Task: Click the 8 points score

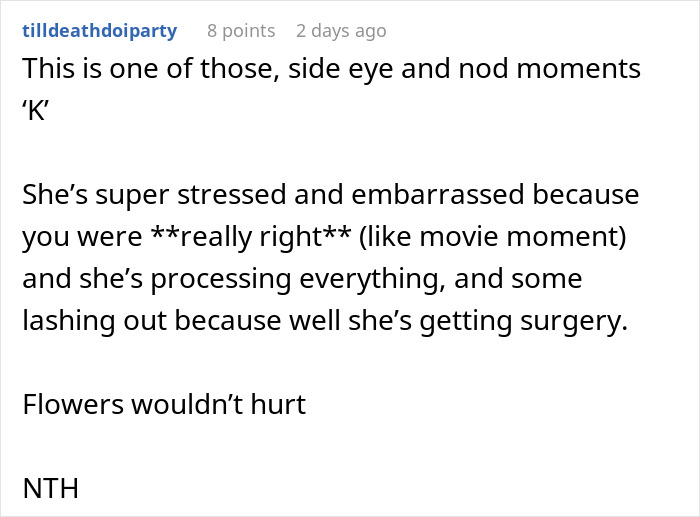Action: click(x=241, y=31)
